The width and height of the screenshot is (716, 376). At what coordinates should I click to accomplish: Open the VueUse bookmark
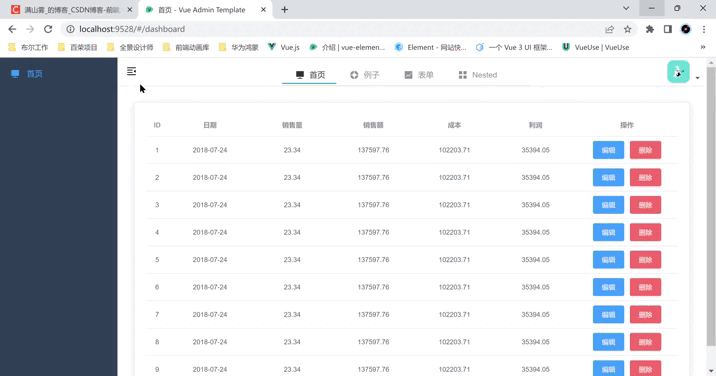click(596, 48)
